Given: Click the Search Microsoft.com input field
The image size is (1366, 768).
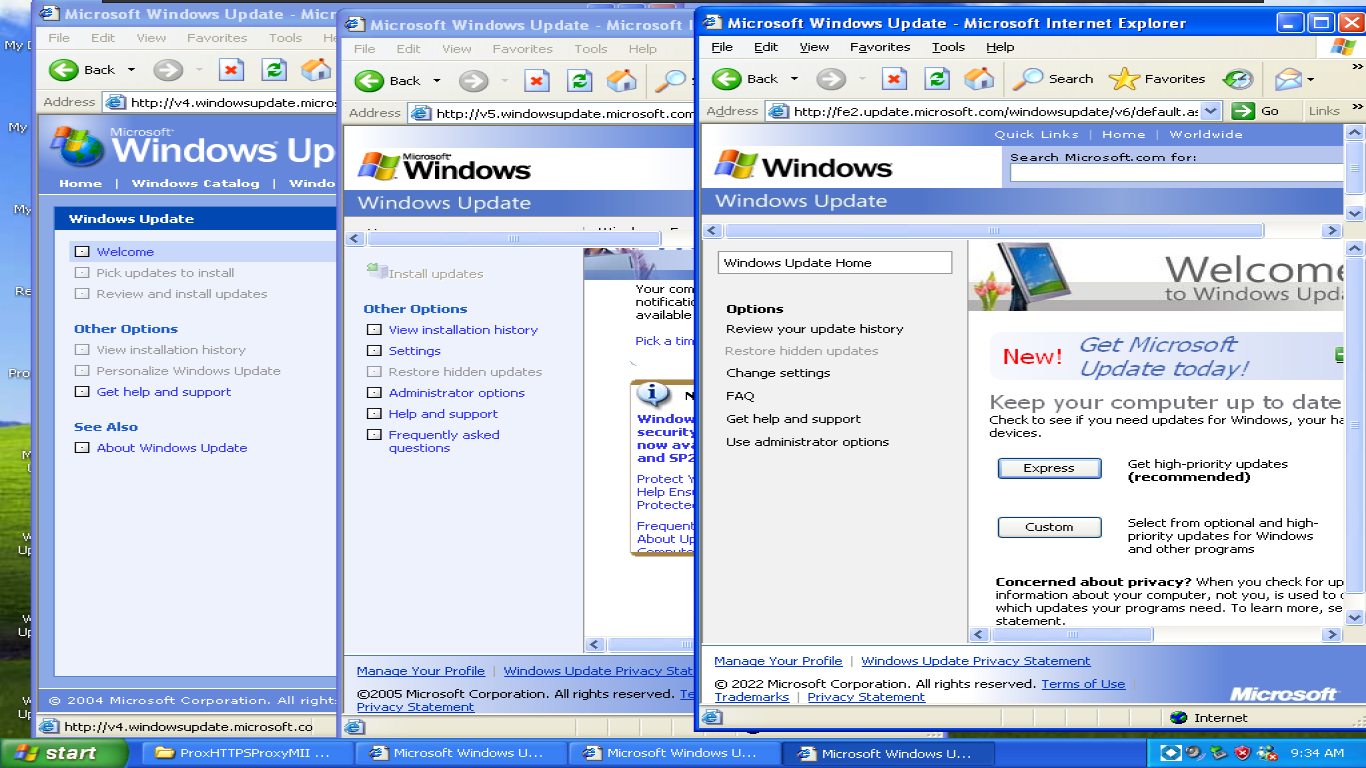Looking at the screenshot, I should (x=1177, y=173).
